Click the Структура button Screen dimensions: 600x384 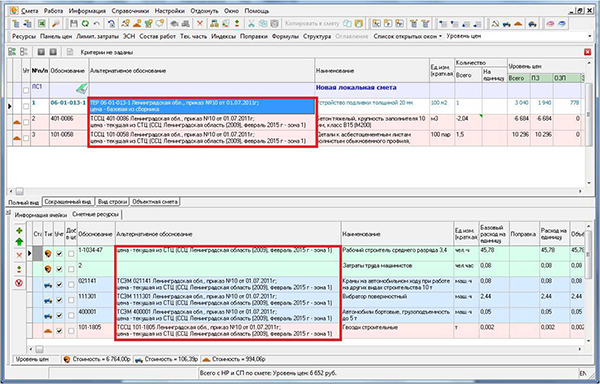pos(317,36)
